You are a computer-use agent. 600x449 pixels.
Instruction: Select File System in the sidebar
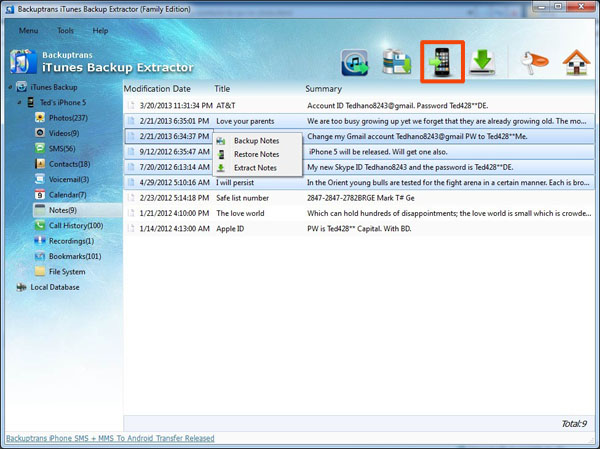coord(67,272)
